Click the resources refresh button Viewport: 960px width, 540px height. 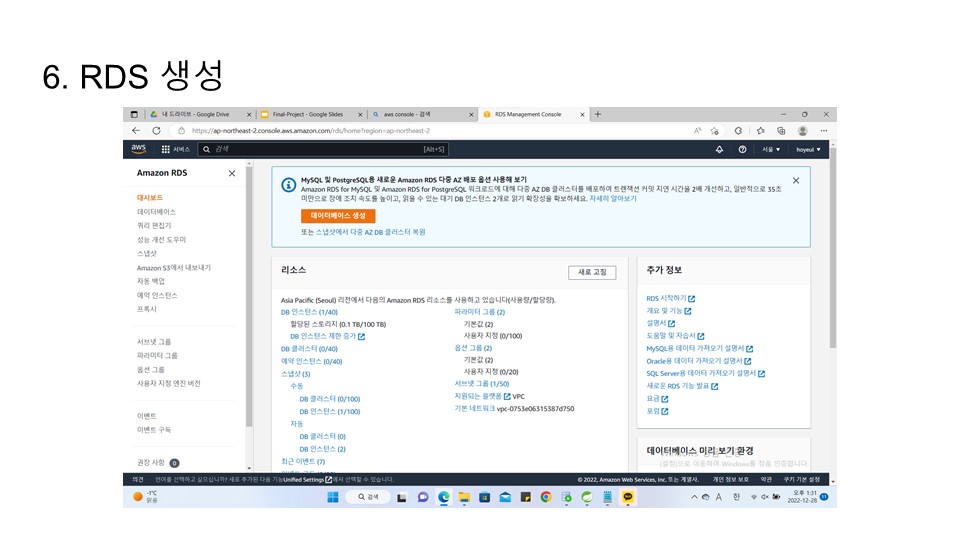point(592,272)
